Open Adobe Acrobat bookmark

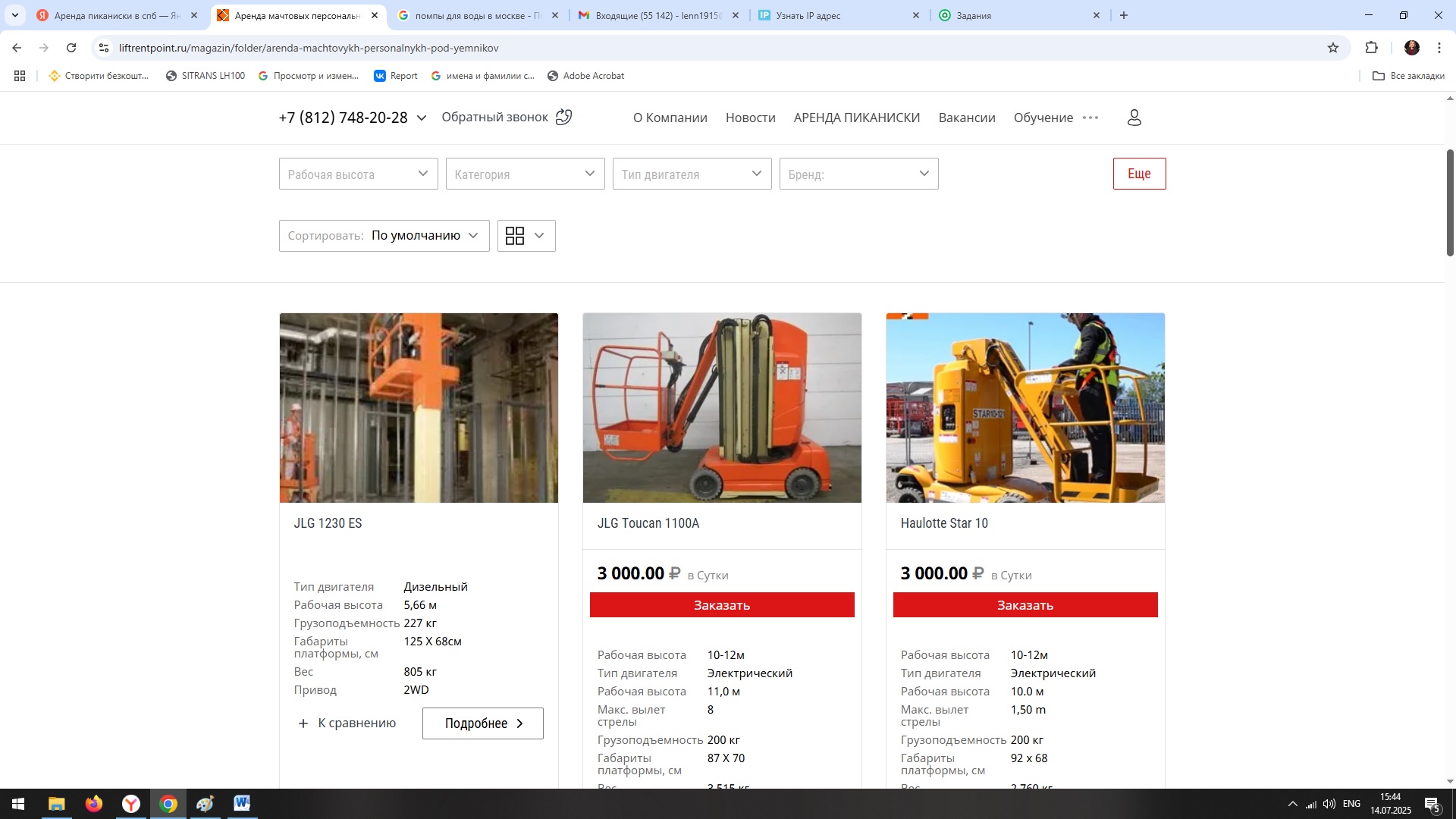tap(585, 76)
